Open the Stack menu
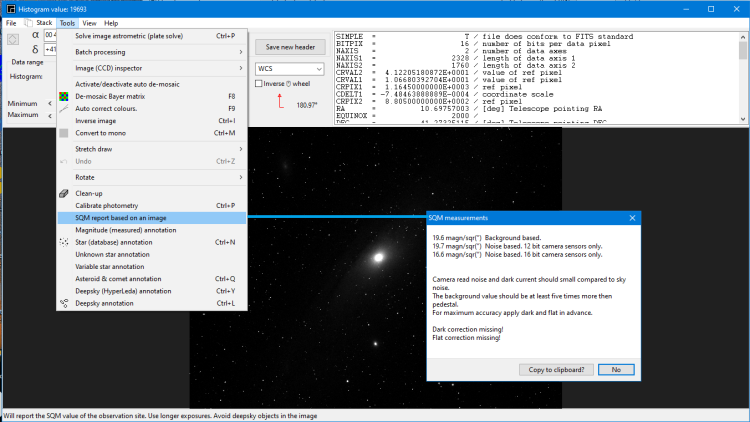This screenshot has width=750, height=422. click(x=44, y=23)
